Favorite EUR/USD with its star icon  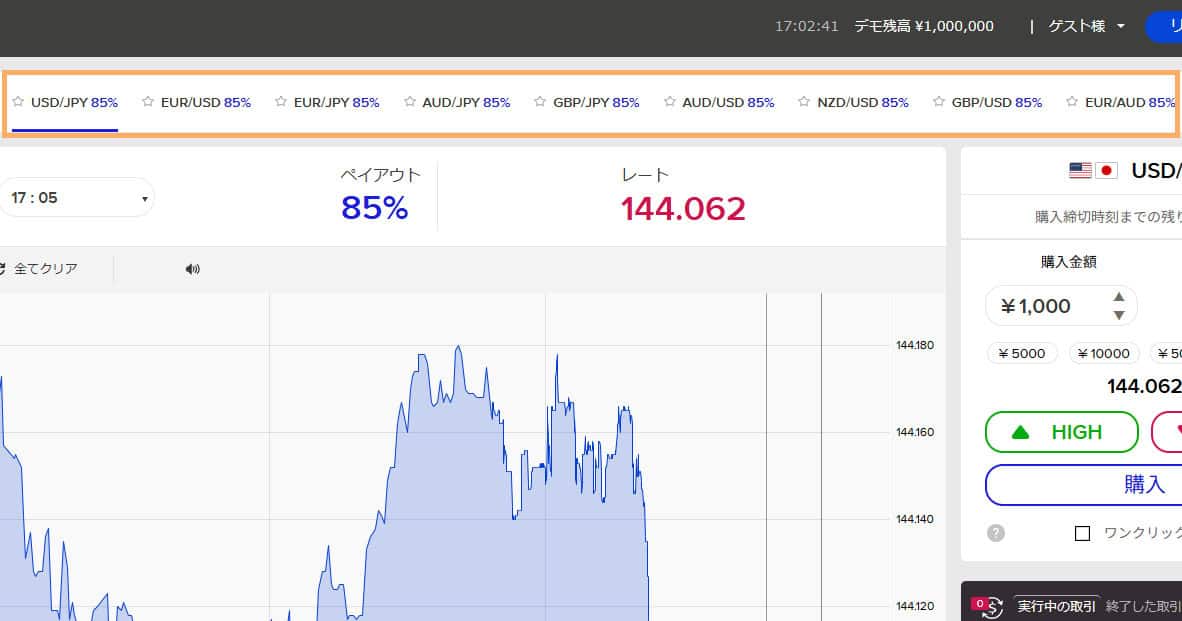tap(148, 102)
